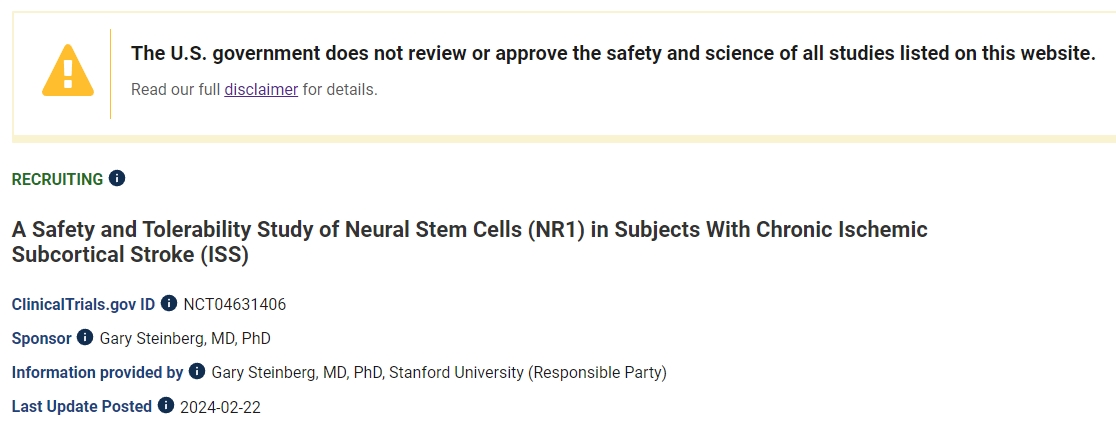Open info icon beside Information provided by

point(197,371)
